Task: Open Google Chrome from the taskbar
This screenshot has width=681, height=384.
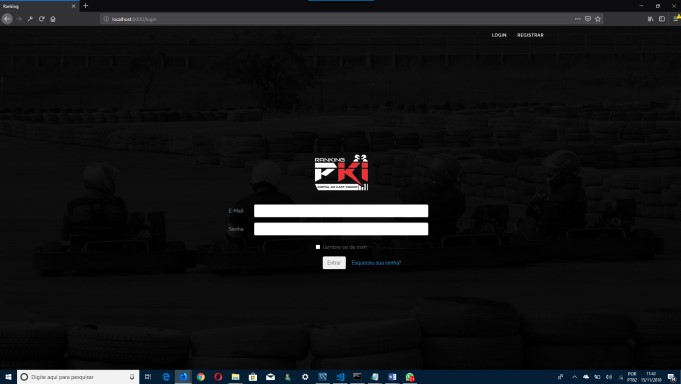Action: click(x=201, y=377)
